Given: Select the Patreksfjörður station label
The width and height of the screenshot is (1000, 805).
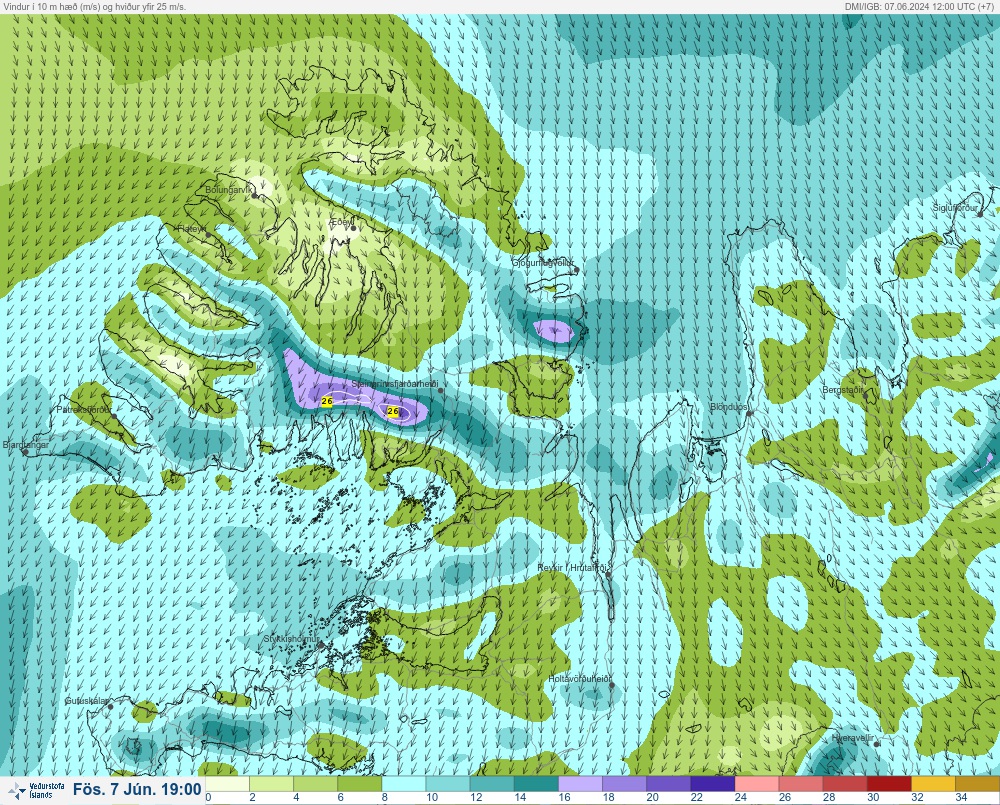Looking at the screenshot, I should pyautogui.click(x=84, y=410).
